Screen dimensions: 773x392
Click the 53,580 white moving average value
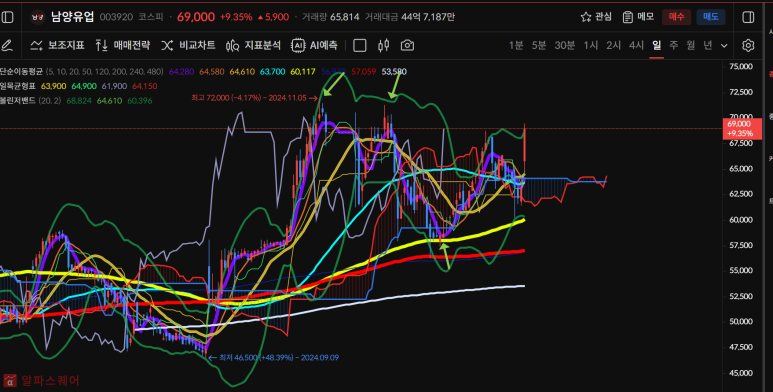click(x=394, y=72)
